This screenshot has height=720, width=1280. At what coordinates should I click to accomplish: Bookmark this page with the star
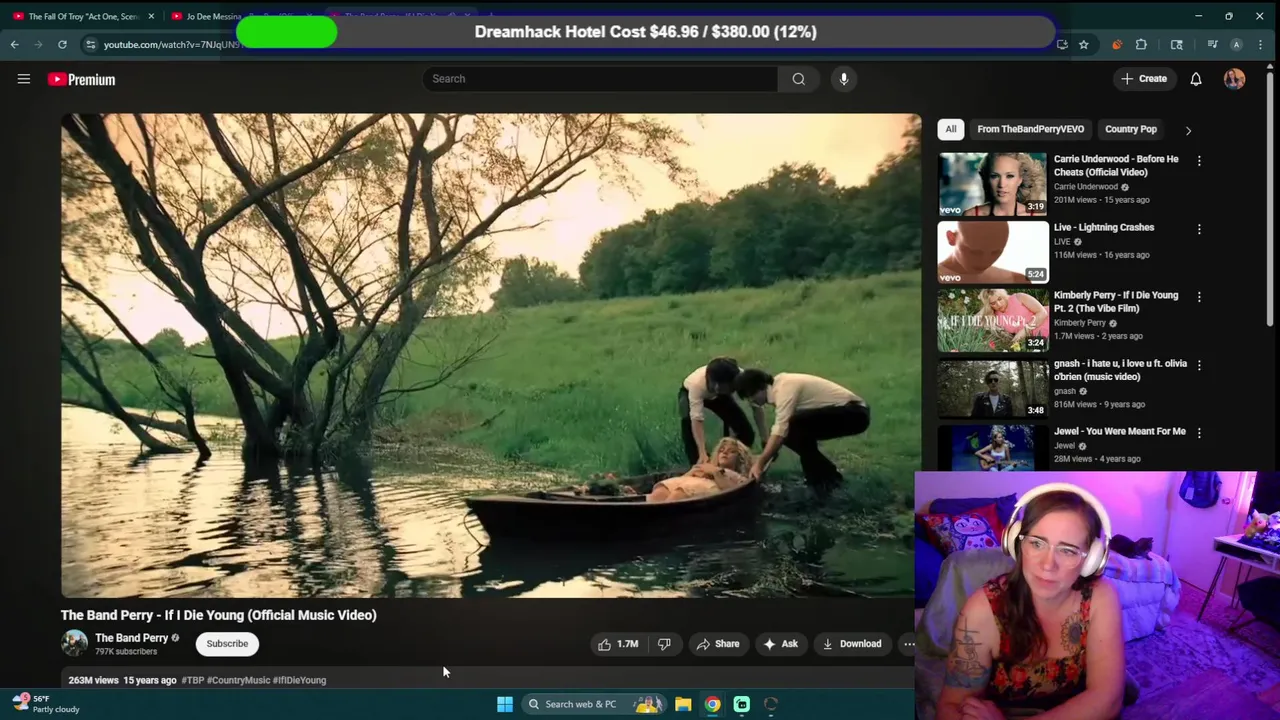tap(1083, 44)
